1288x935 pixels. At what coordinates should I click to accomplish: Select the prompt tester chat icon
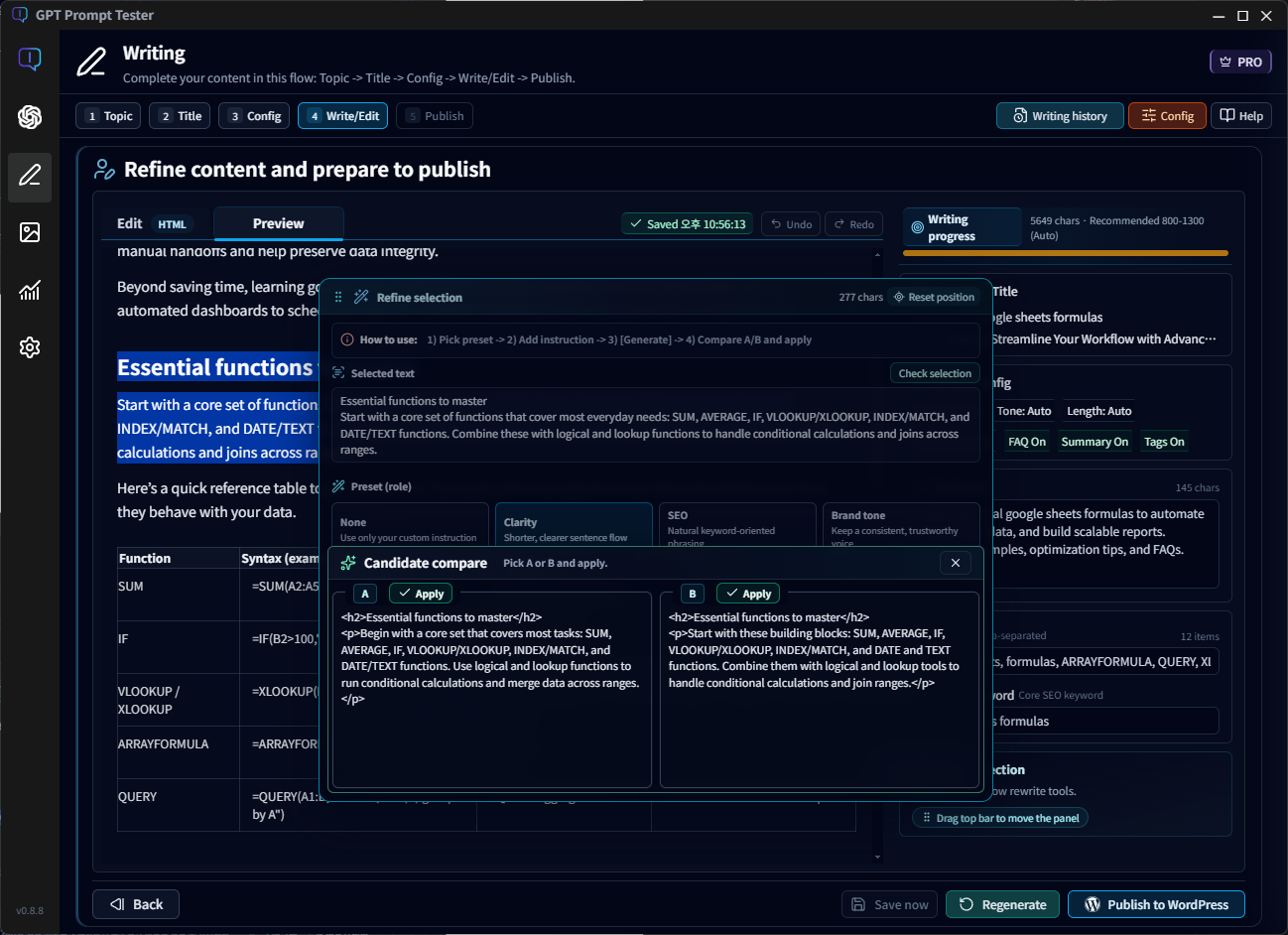pos(30,60)
